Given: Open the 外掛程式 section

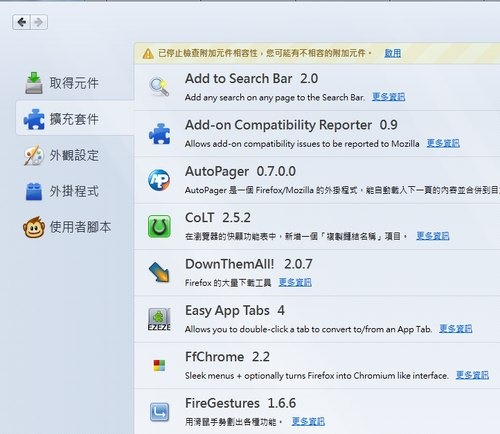Looking at the screenshot, I should pyautogui.click(x=74, y=191).
